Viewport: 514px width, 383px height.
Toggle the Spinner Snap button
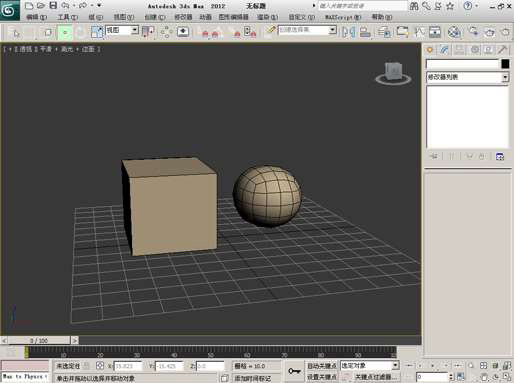point(250,32)
